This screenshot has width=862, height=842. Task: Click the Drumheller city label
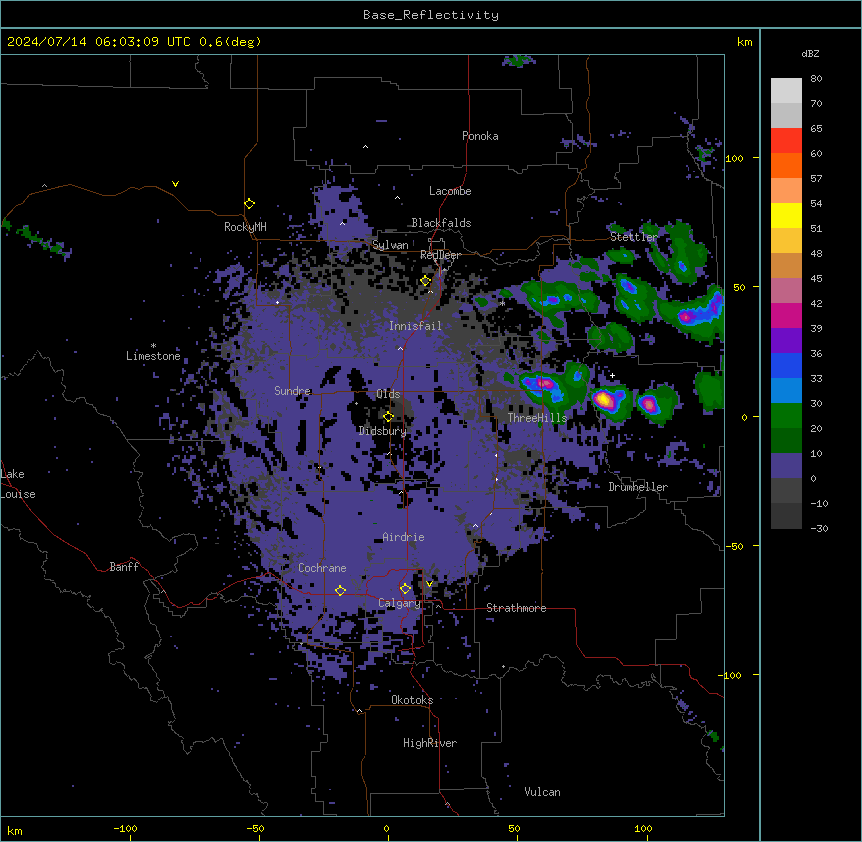pyautogui.click(x=638, y=487)
